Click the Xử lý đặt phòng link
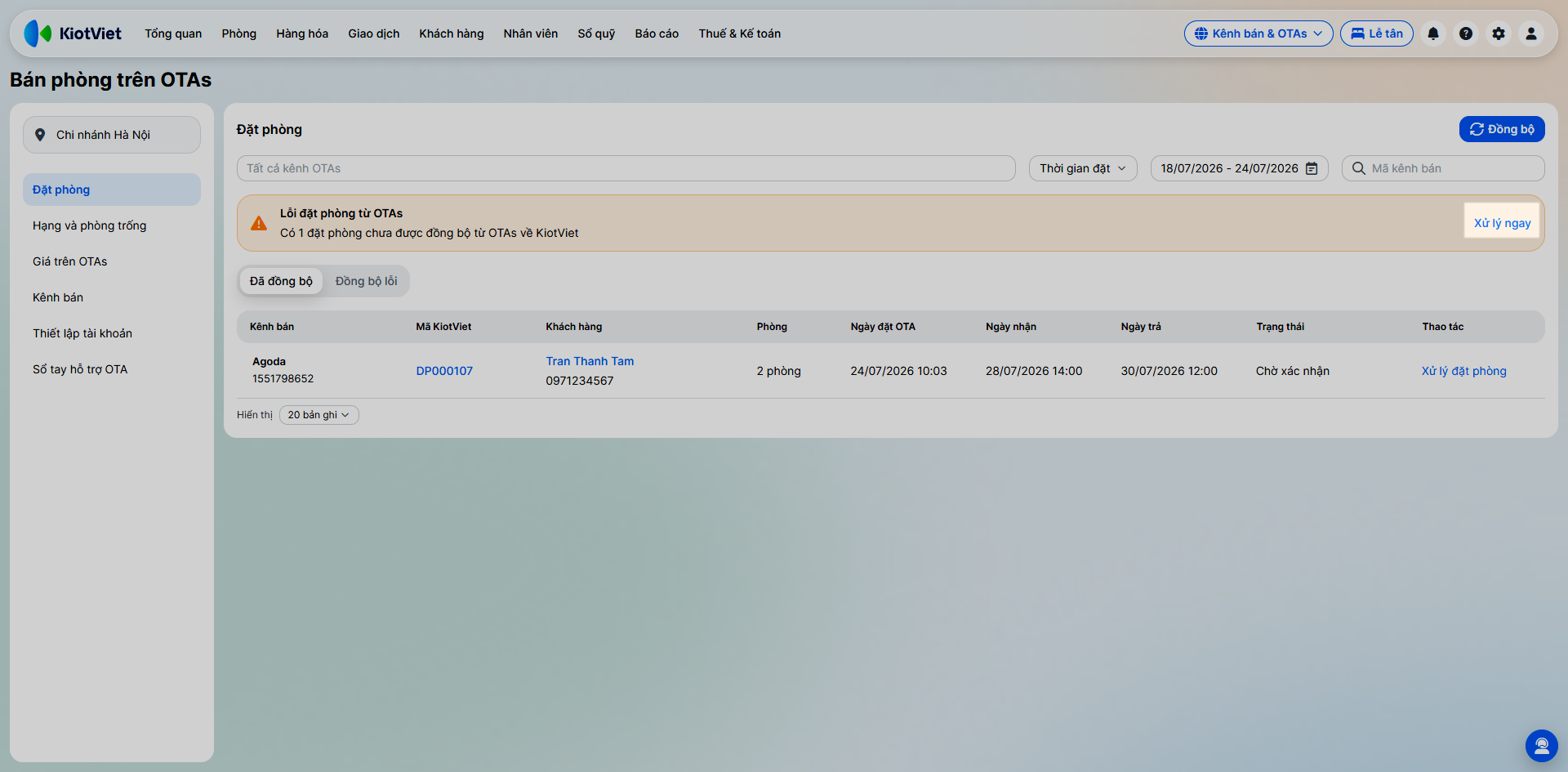The image size is (1568, 772). coord(1464,371)
